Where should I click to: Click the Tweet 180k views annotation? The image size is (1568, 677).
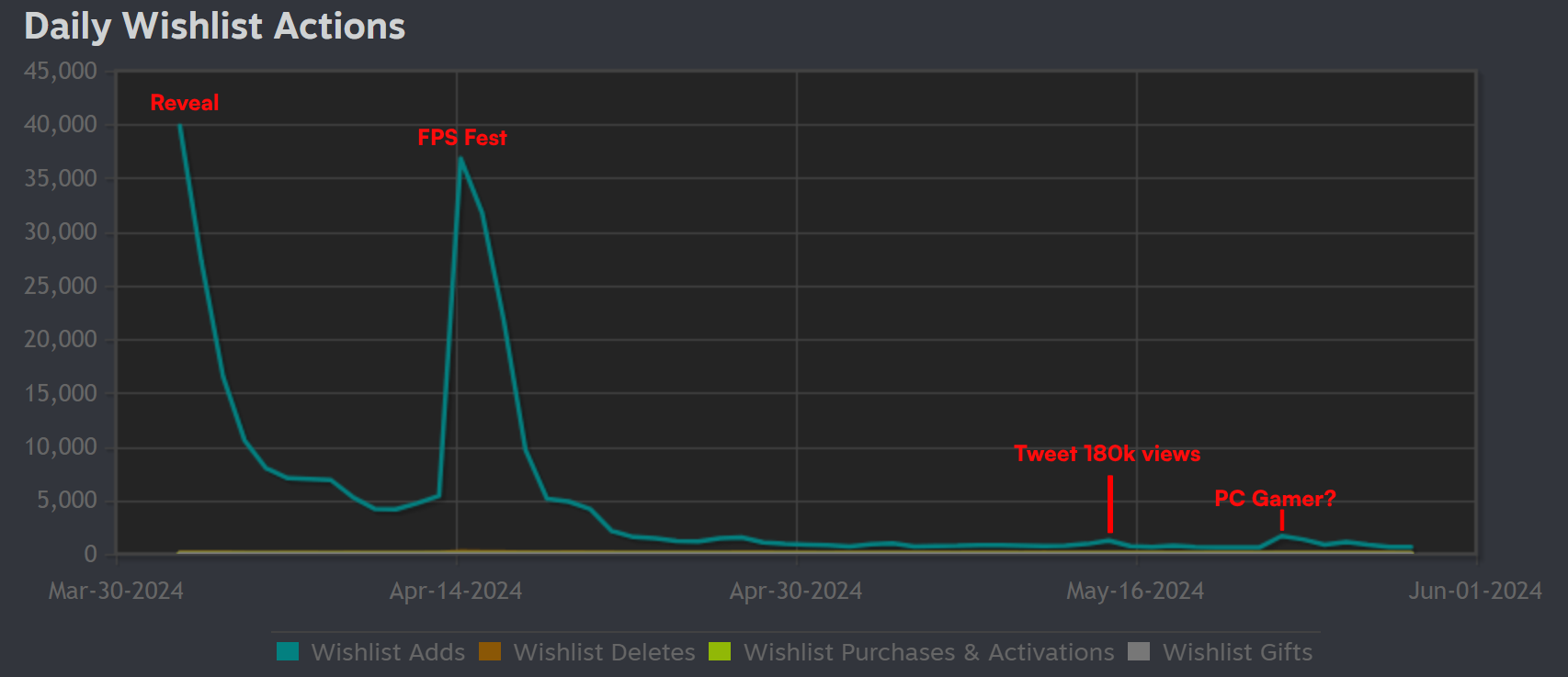pos(1107,454)
